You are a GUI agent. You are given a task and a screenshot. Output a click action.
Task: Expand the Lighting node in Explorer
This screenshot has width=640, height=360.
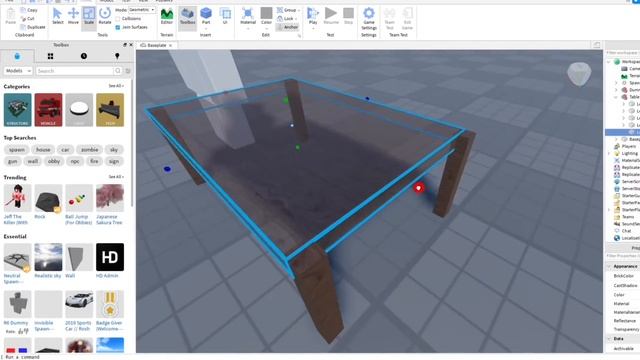coord(609,153)
